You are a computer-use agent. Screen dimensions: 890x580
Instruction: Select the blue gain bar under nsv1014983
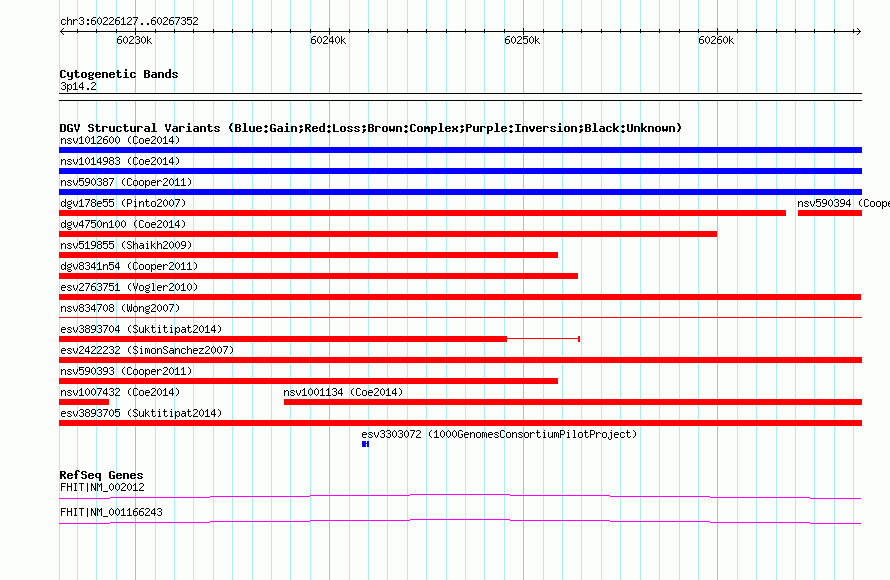coord(460,171)
